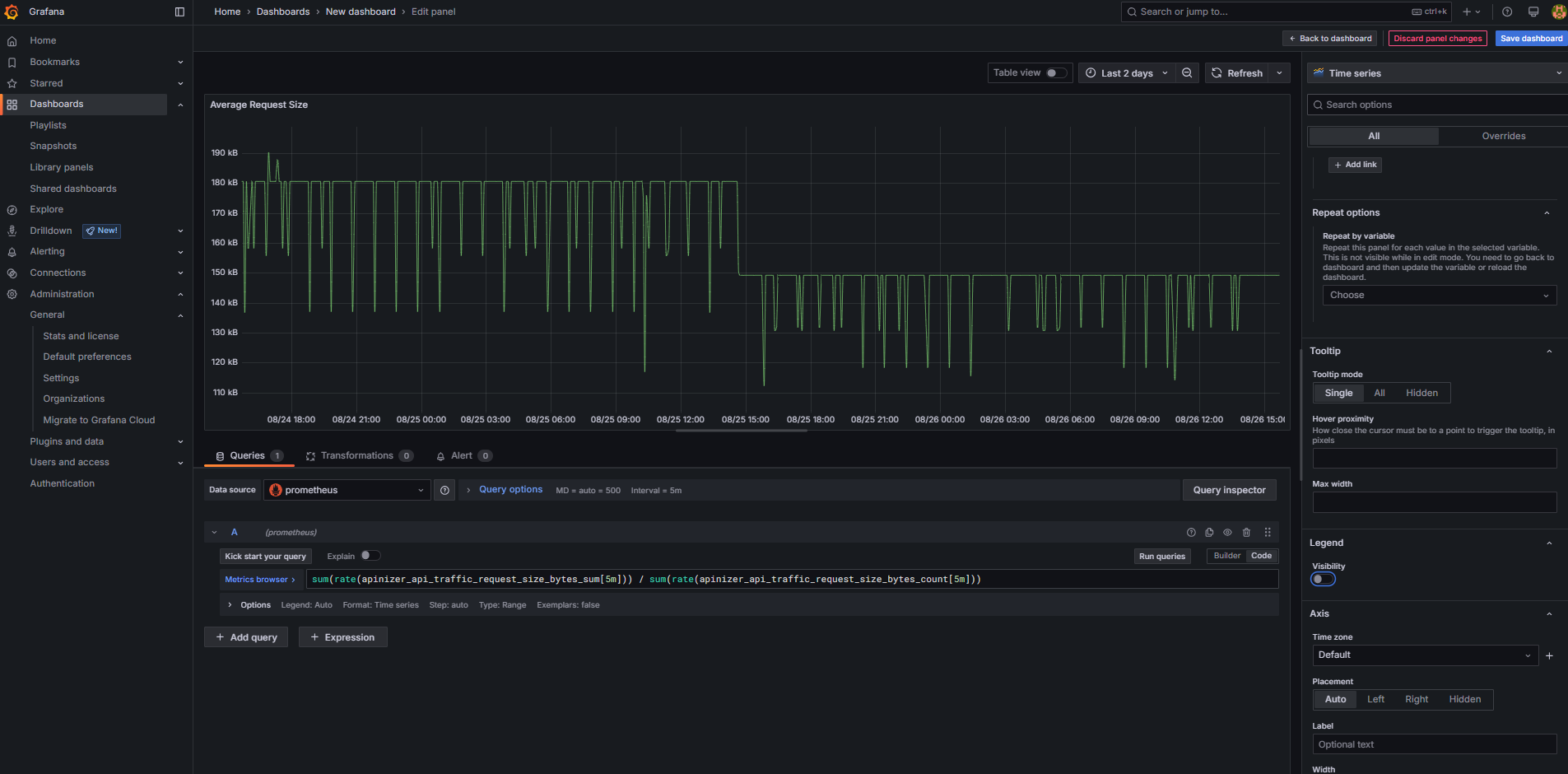
Task: Click the Axis Label optional text field
Action: [1435, 744]
